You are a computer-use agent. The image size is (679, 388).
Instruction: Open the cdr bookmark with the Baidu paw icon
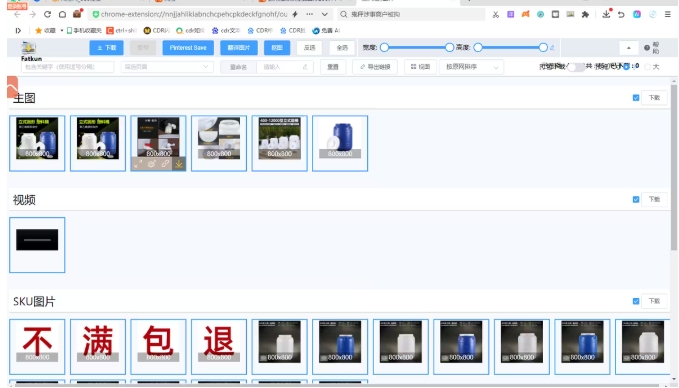coord(226,30)
